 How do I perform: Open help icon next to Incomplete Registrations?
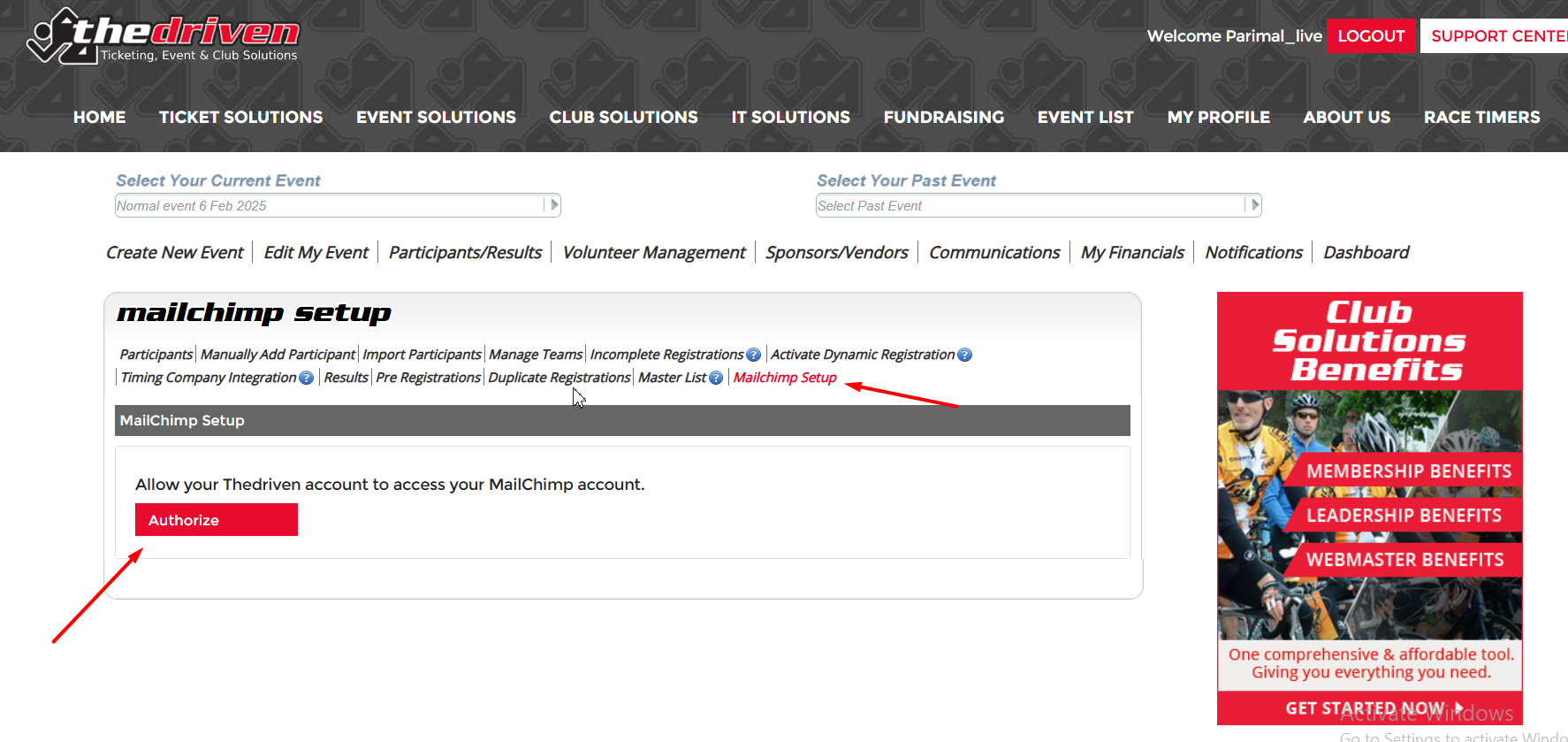pos(753,355)
